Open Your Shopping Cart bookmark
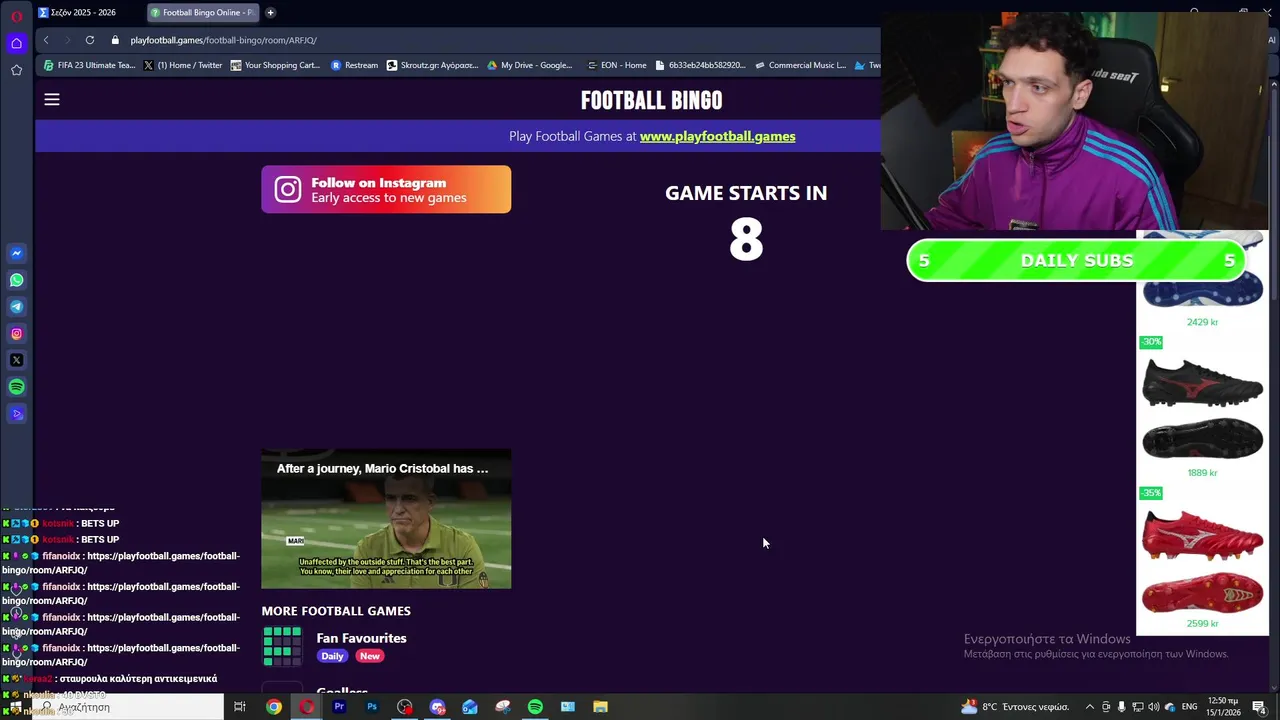 point(275,65)
